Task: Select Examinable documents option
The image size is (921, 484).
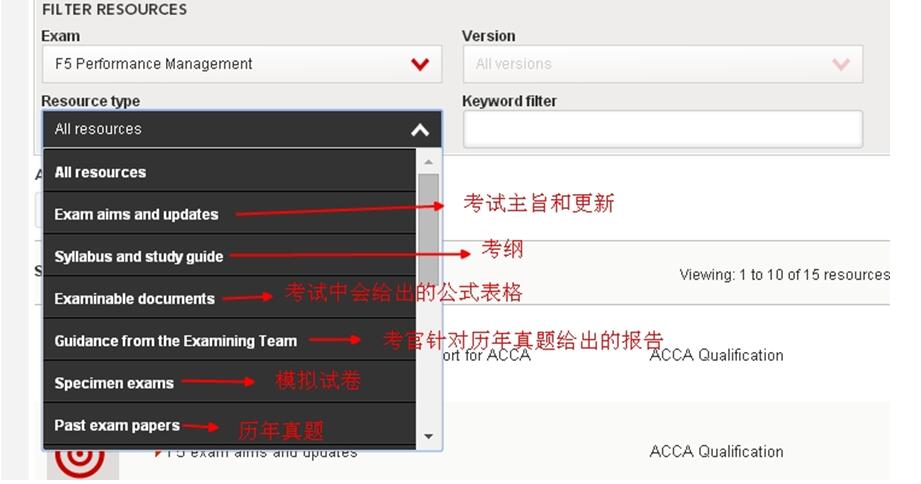Action: click(x=230, y=298)
